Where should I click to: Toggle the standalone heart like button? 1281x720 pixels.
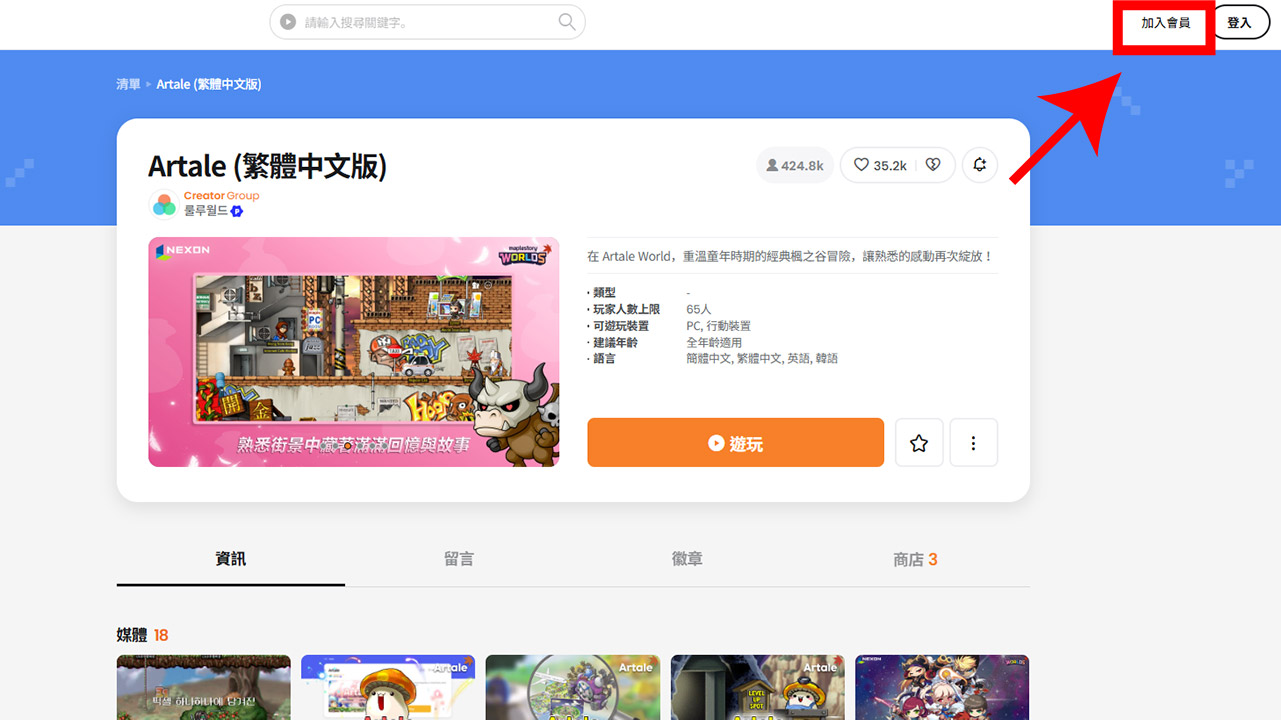pos(932,165)
